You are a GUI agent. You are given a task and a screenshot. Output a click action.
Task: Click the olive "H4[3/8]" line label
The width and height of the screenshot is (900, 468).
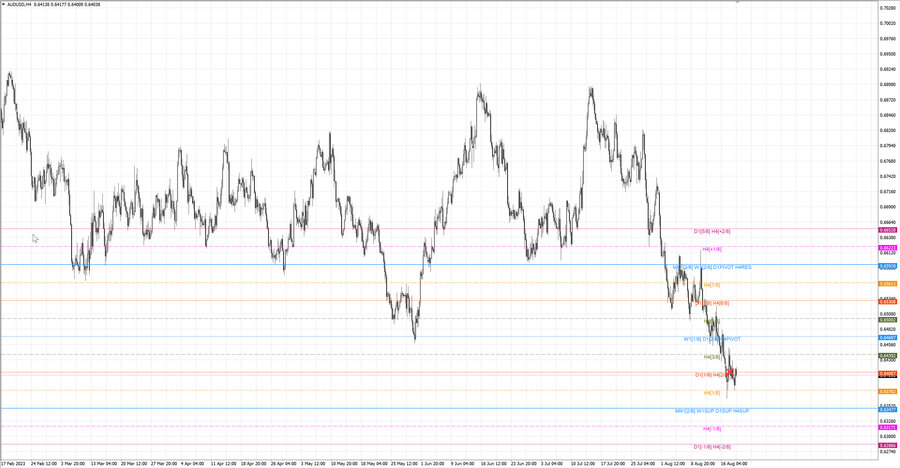tap(712, 357)
